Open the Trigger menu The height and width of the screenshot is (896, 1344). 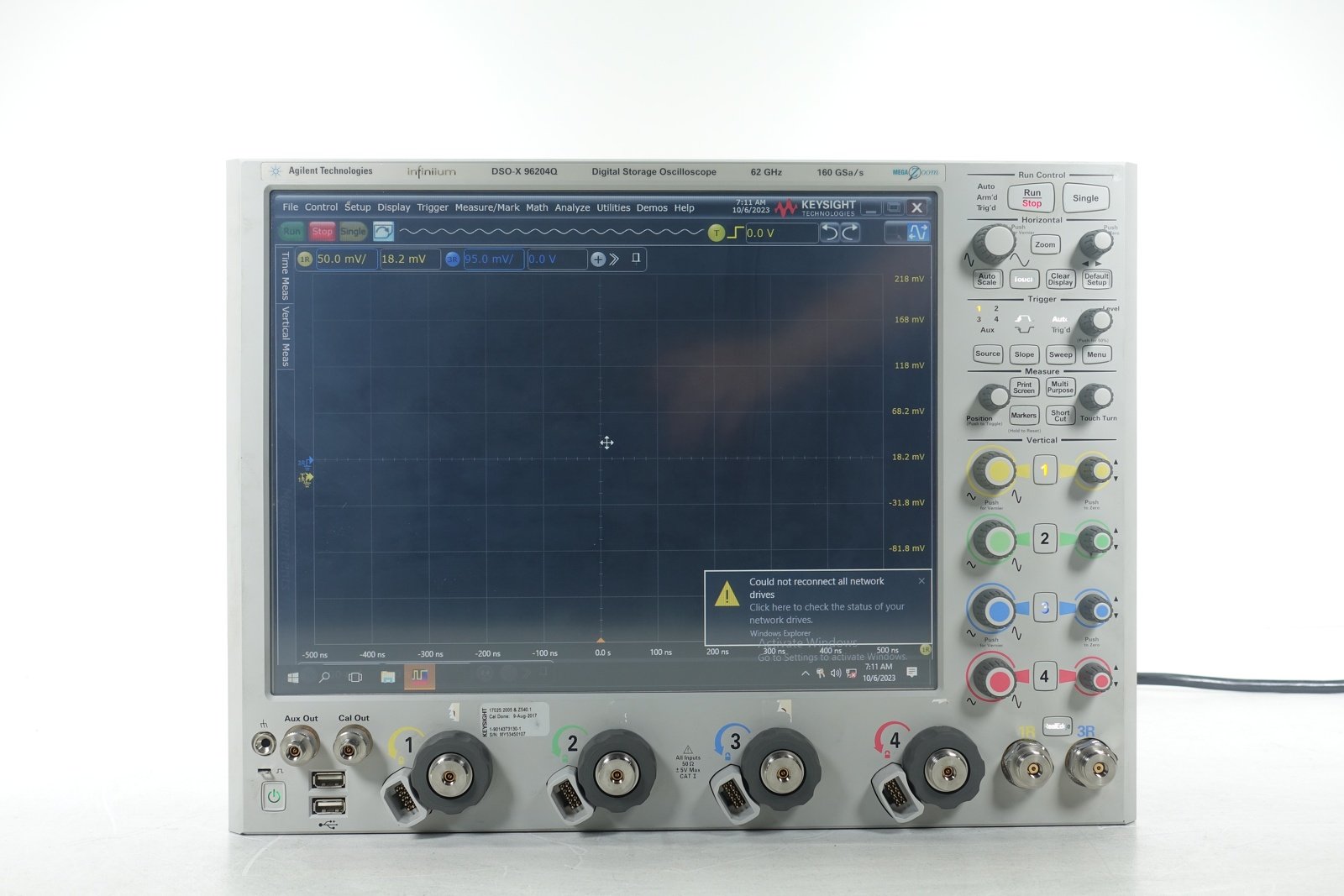pos(433,207)
